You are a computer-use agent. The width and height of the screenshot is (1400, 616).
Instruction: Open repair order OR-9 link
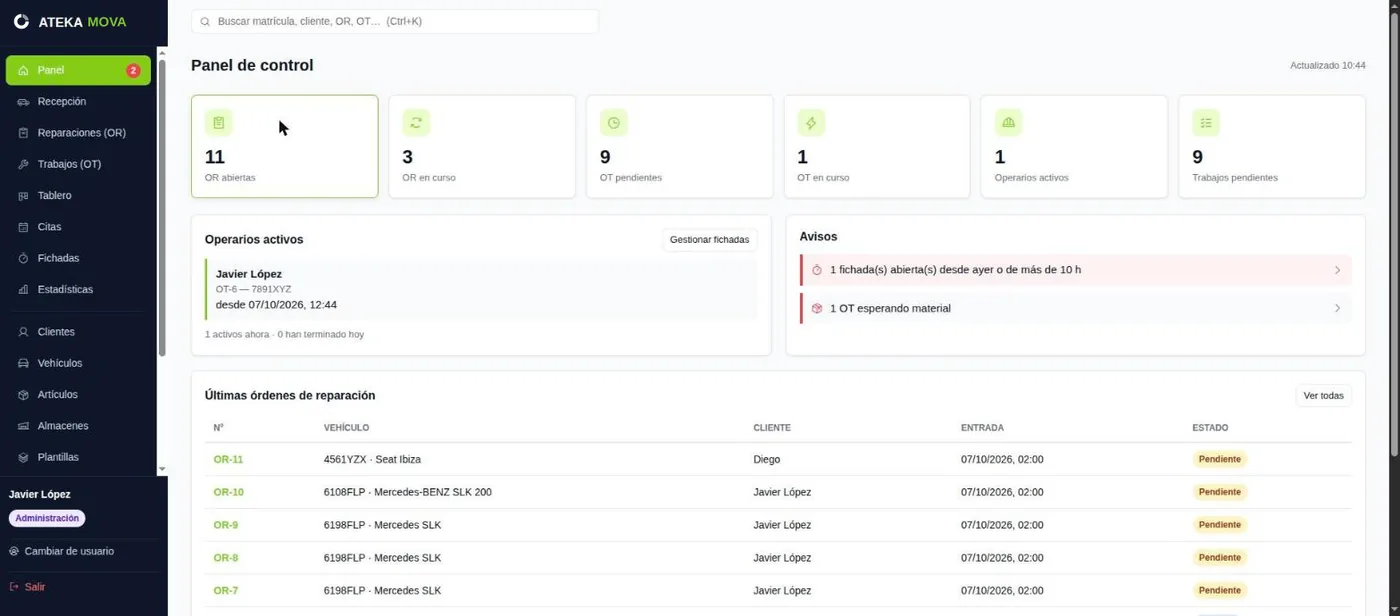click(225, 525)
